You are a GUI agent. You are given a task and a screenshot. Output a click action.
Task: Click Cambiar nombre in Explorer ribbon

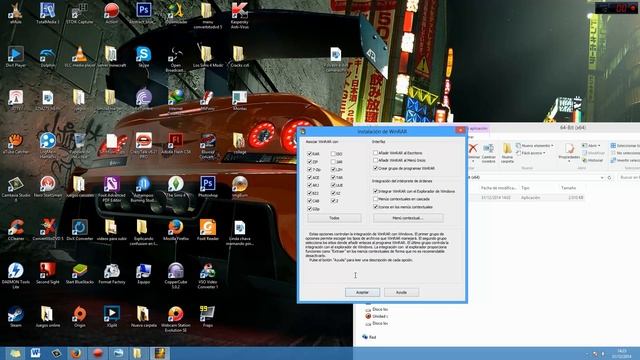pyautogui.click(x=488, y=153)
